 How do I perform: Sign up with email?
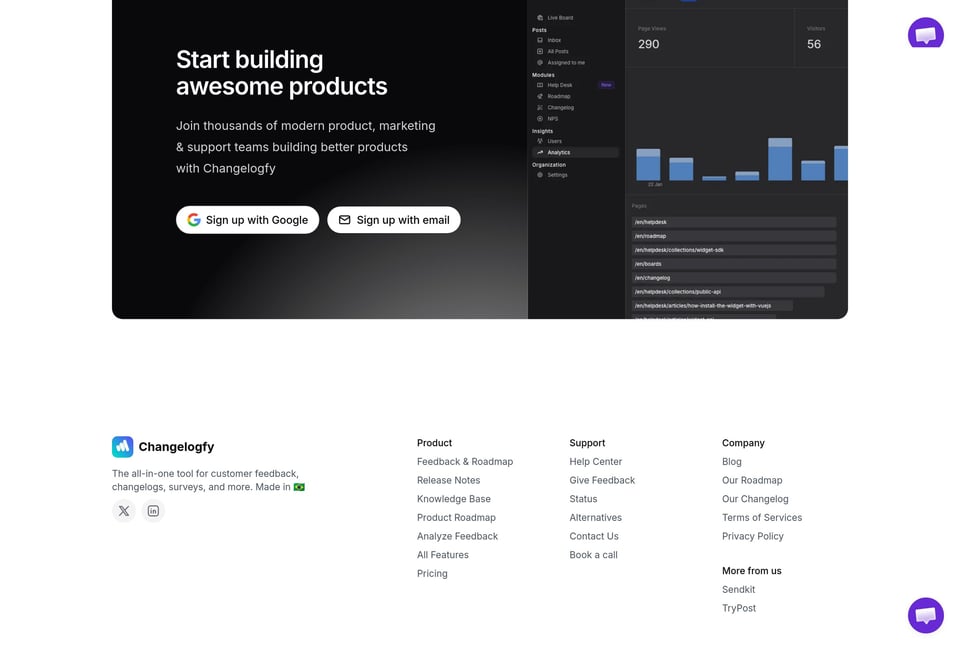(394, 220)
